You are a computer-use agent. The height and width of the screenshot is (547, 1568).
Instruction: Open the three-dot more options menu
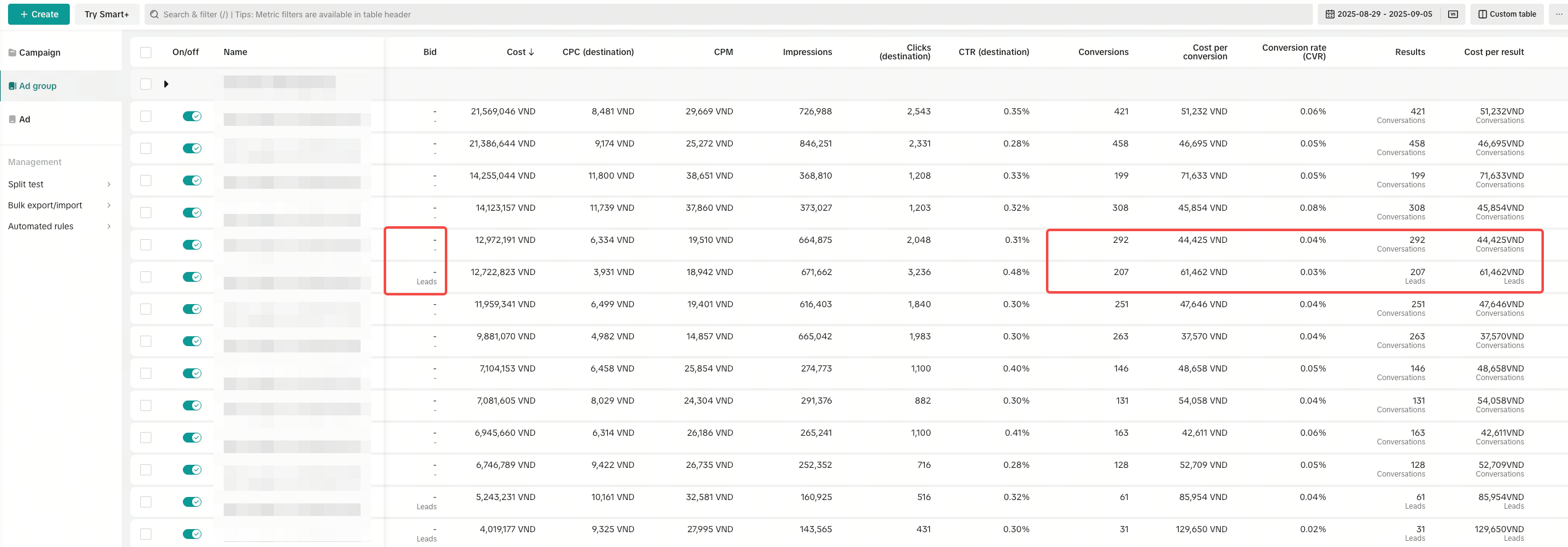pos(1559,14)
